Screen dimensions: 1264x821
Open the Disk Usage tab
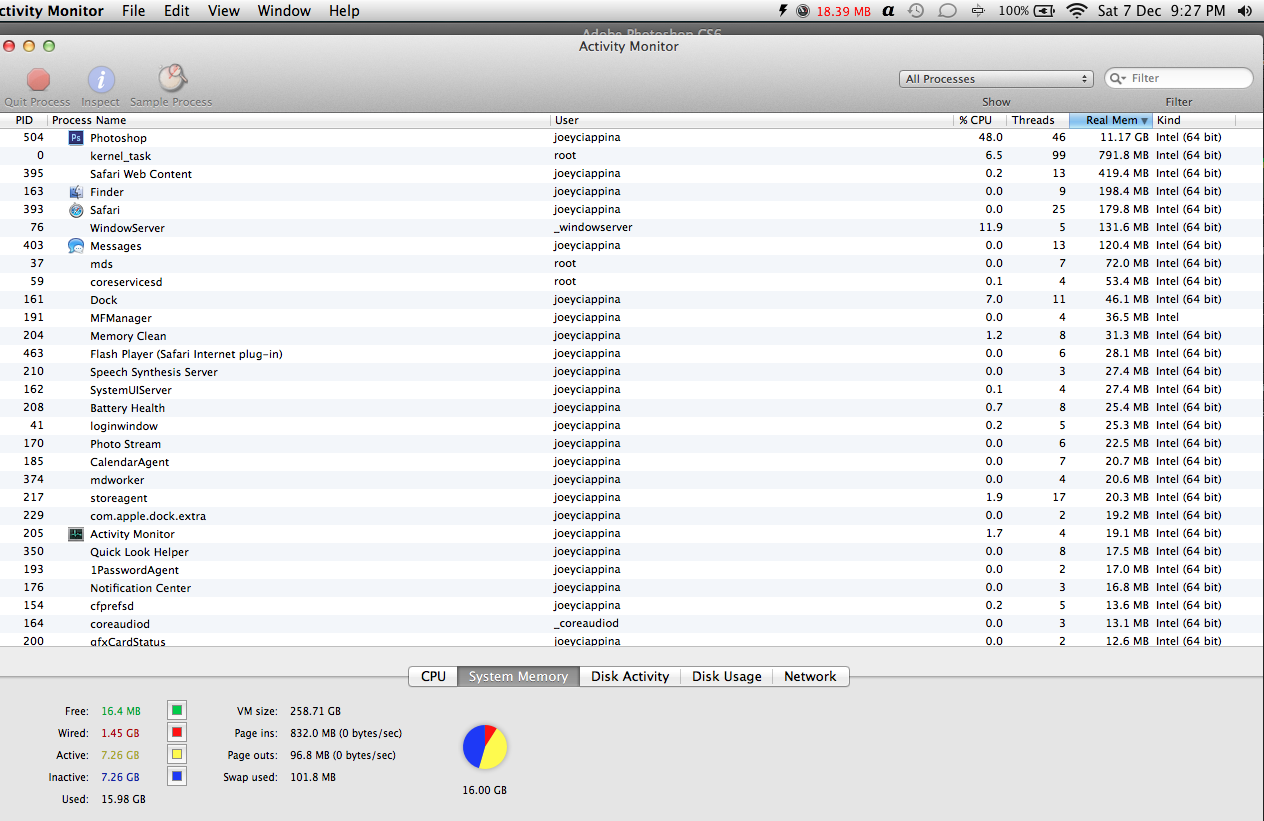click(727, 676)
